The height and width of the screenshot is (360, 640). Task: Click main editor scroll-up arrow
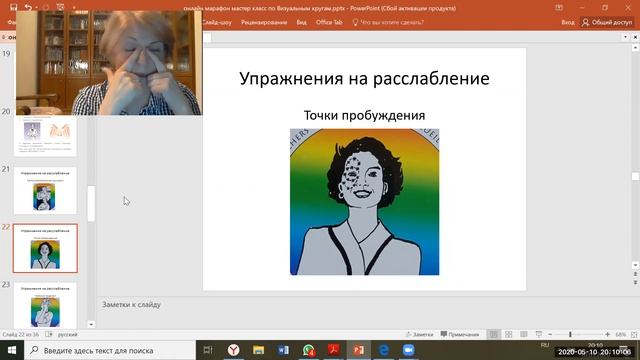[x=635, y=48]
